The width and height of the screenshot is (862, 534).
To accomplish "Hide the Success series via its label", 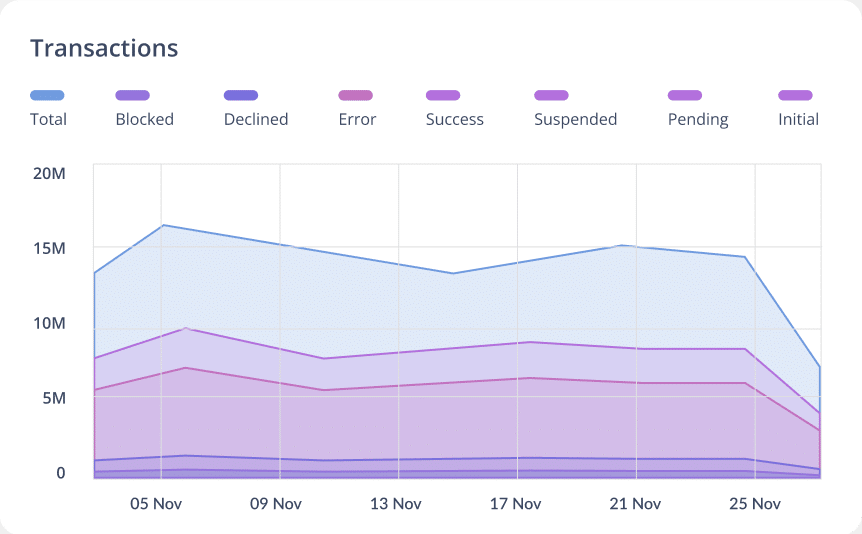I will coord(455,120).
